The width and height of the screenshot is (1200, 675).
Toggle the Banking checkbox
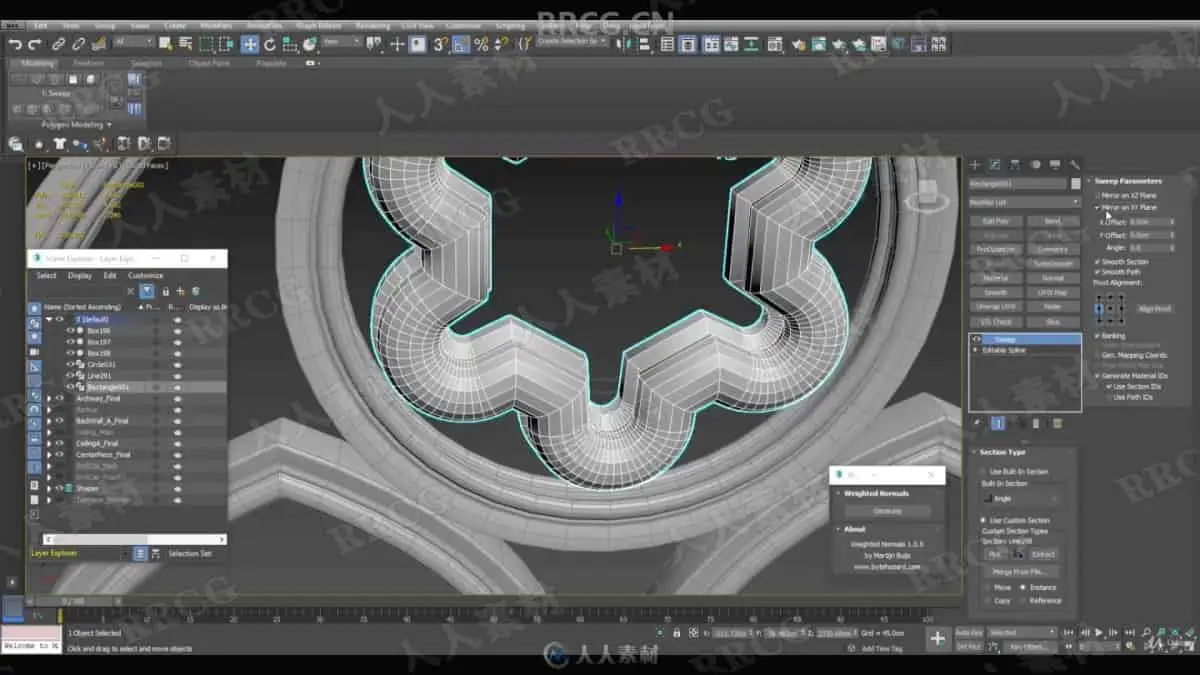point(1097,336)
